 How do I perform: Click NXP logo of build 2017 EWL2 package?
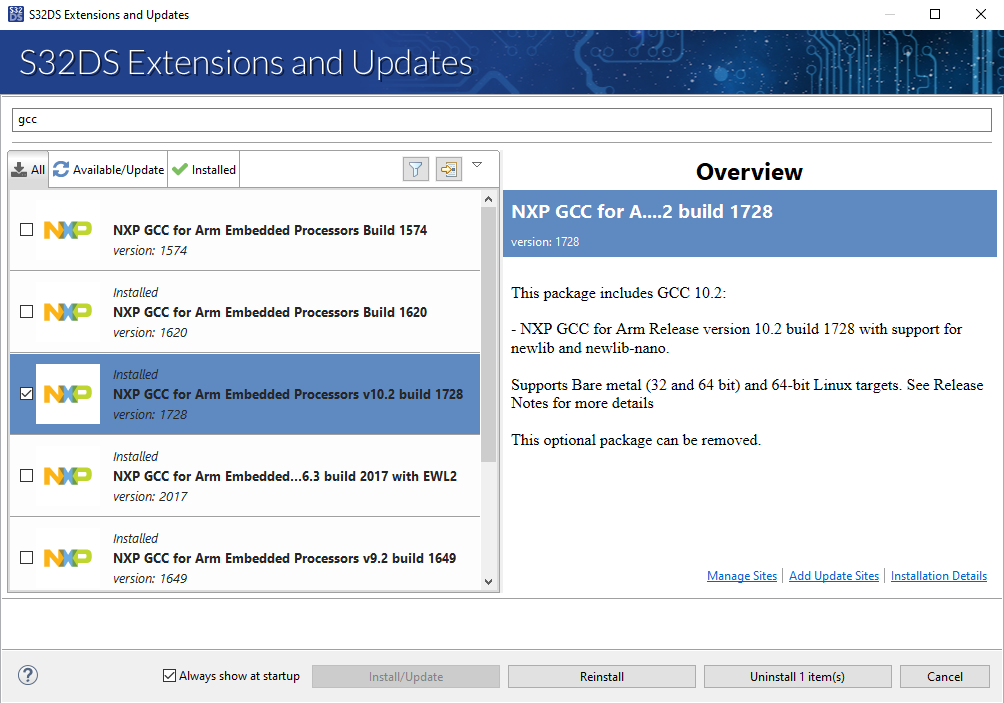coord(68,476)
